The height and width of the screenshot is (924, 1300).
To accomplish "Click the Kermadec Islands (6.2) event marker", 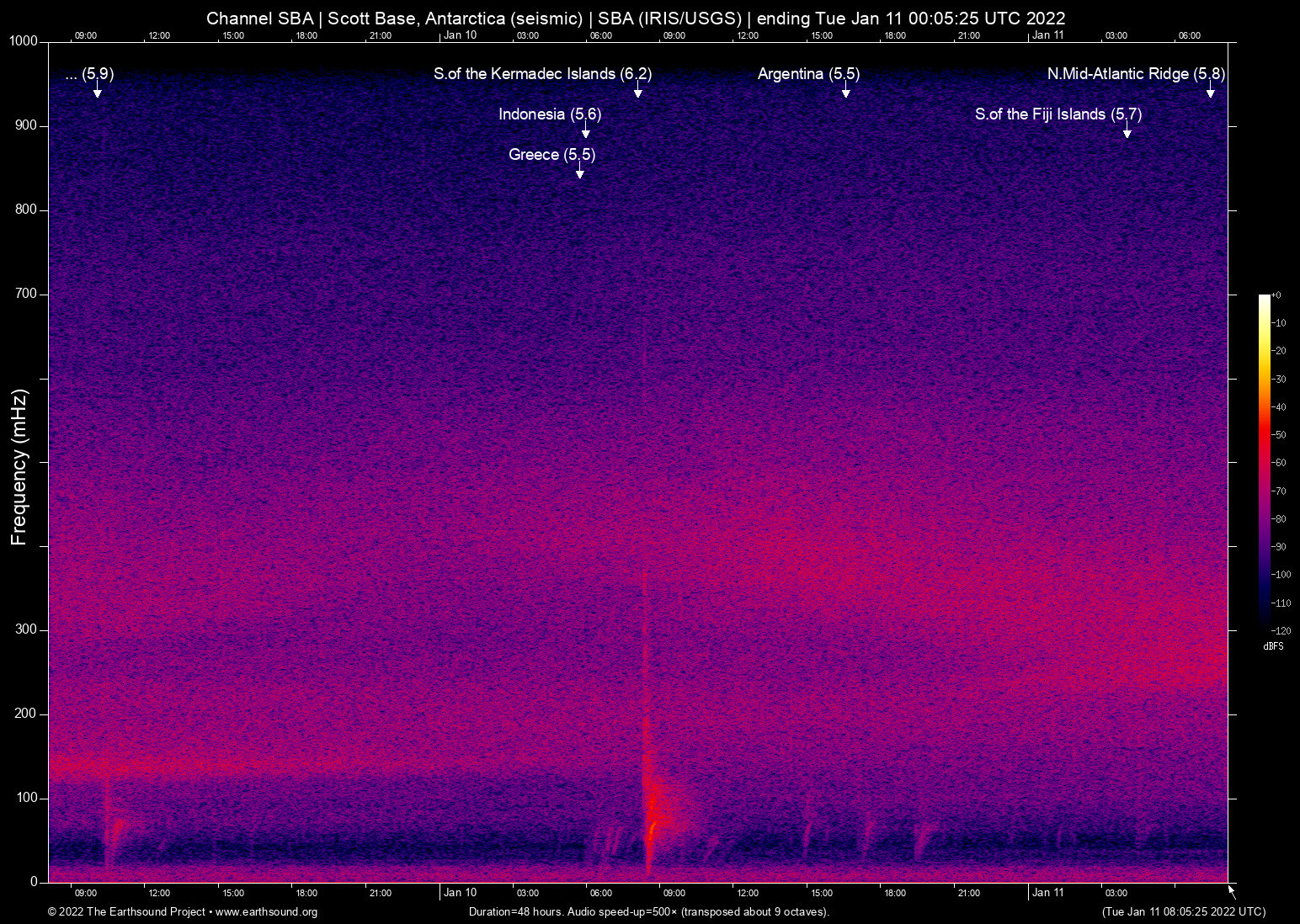I will click(x=542, y=74).
